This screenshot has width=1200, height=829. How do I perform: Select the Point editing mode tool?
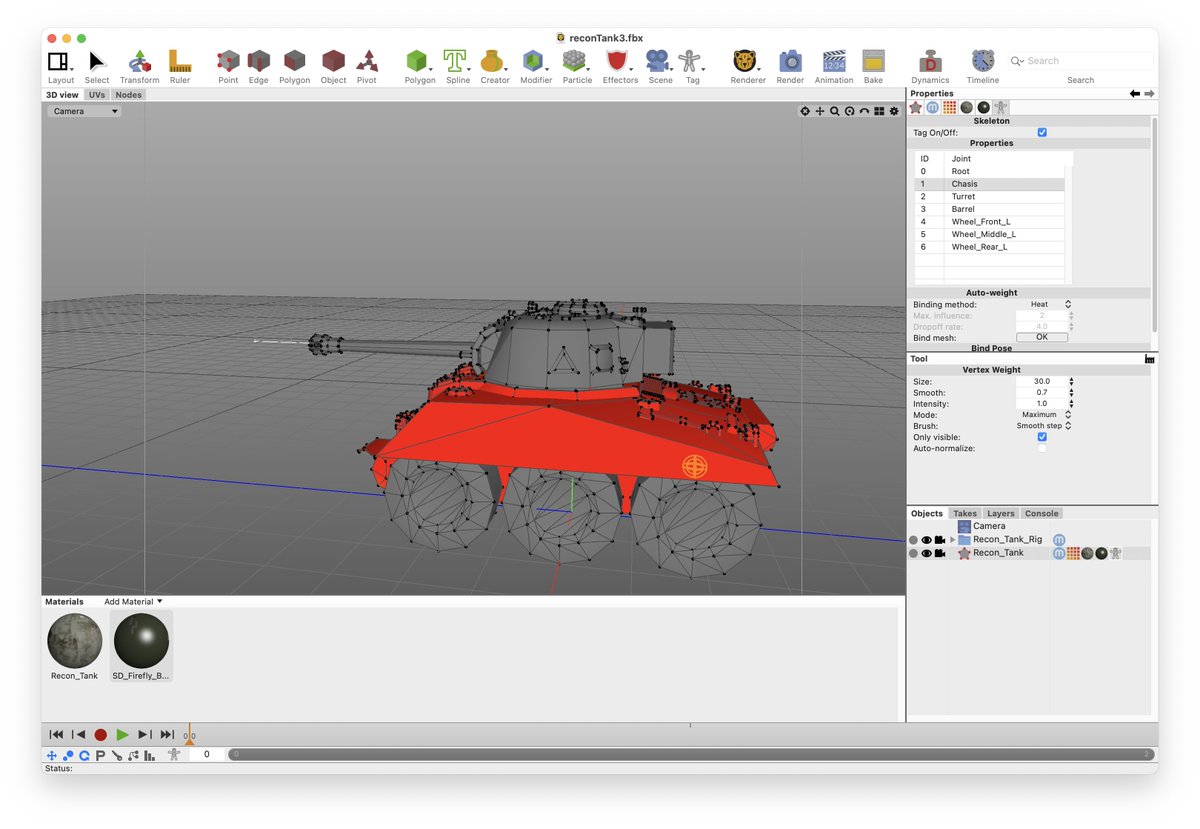tap(227, 60)
